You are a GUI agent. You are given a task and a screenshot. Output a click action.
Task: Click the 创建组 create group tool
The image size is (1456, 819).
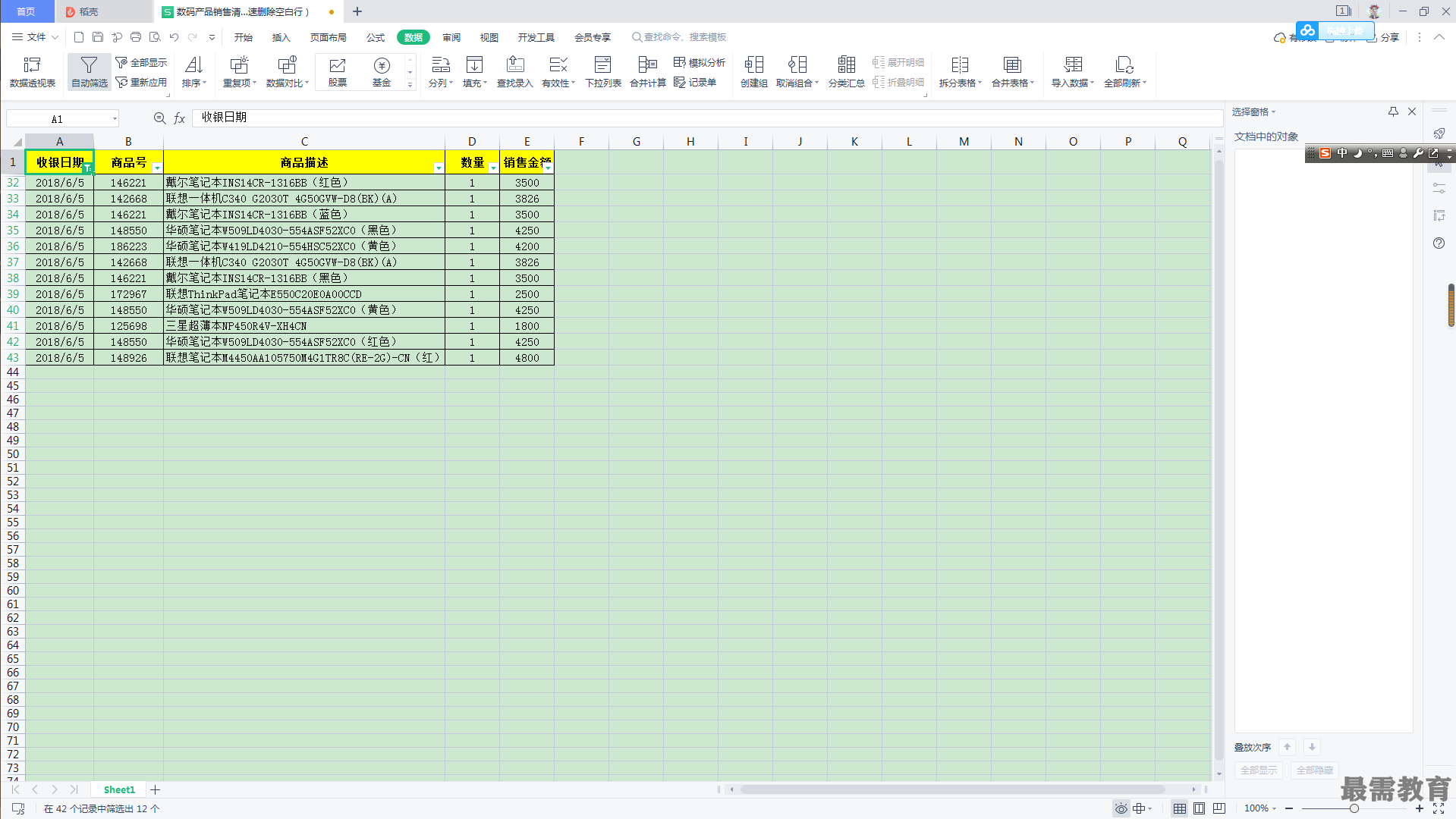click(x=754, y=72)
